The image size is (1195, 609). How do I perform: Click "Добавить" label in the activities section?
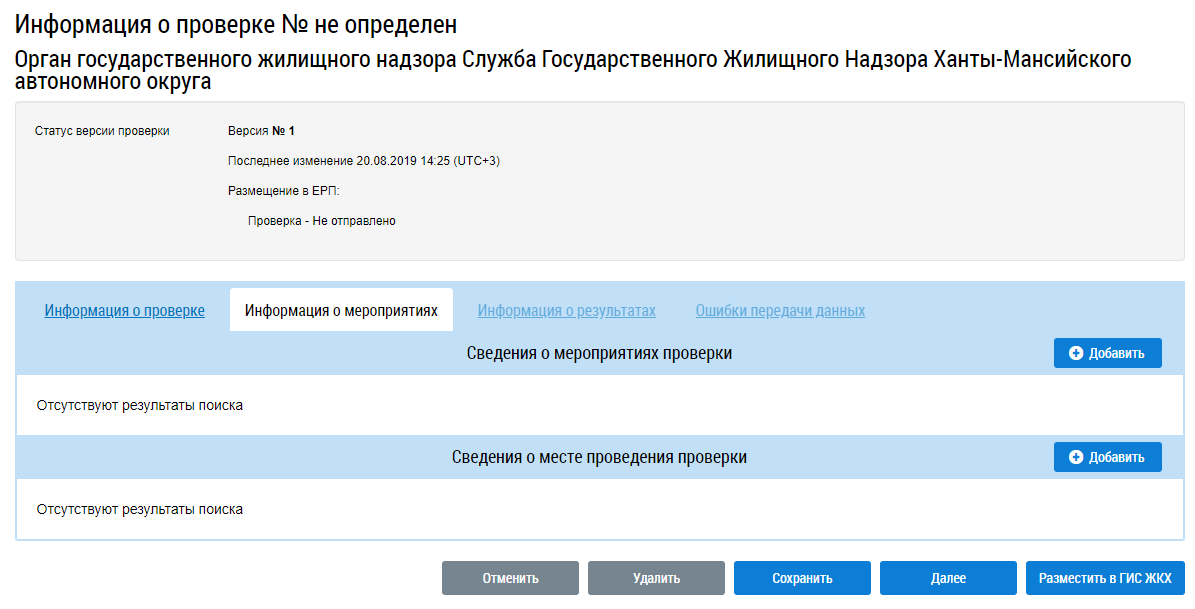coord(1116,354)
